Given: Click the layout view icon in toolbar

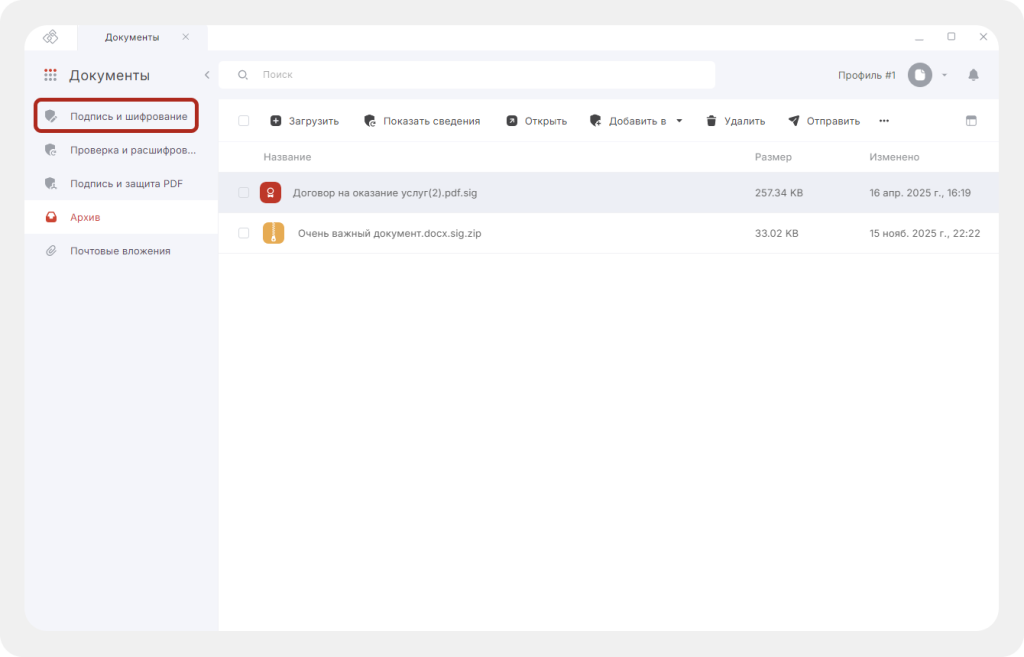Looking at the screenshot, I should coord(970,121).
